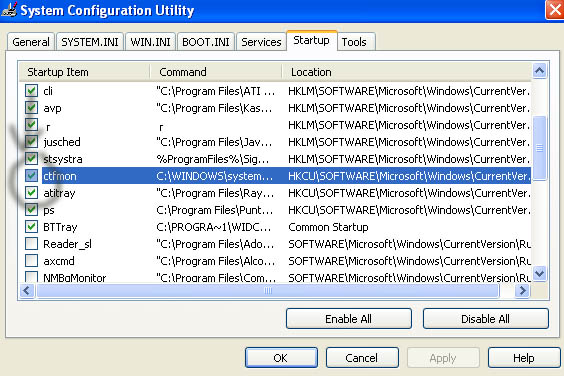This screenshot has width=564, height=376.
Task: Uncheck the BTTray startup item
Action: pyautogui.click(x=31, y=227)
